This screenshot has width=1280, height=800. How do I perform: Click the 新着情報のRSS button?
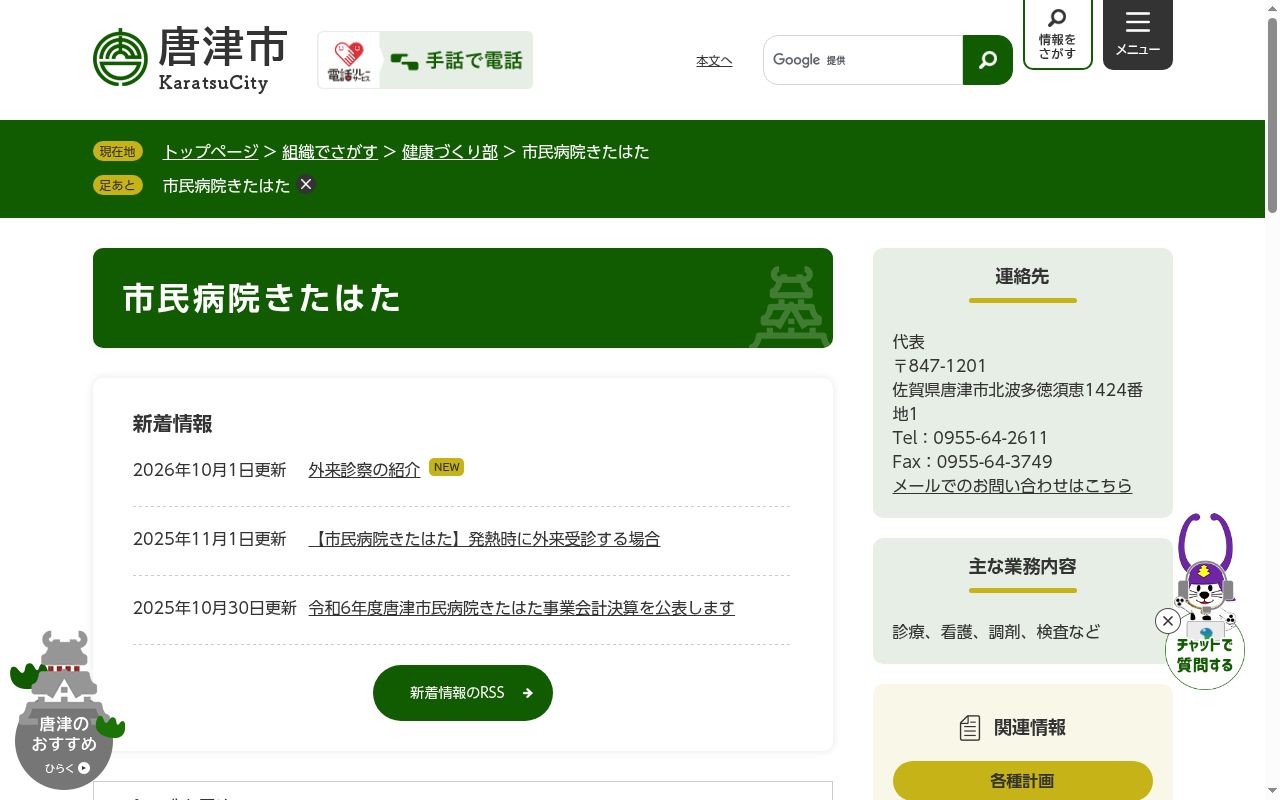click(463, 693)
